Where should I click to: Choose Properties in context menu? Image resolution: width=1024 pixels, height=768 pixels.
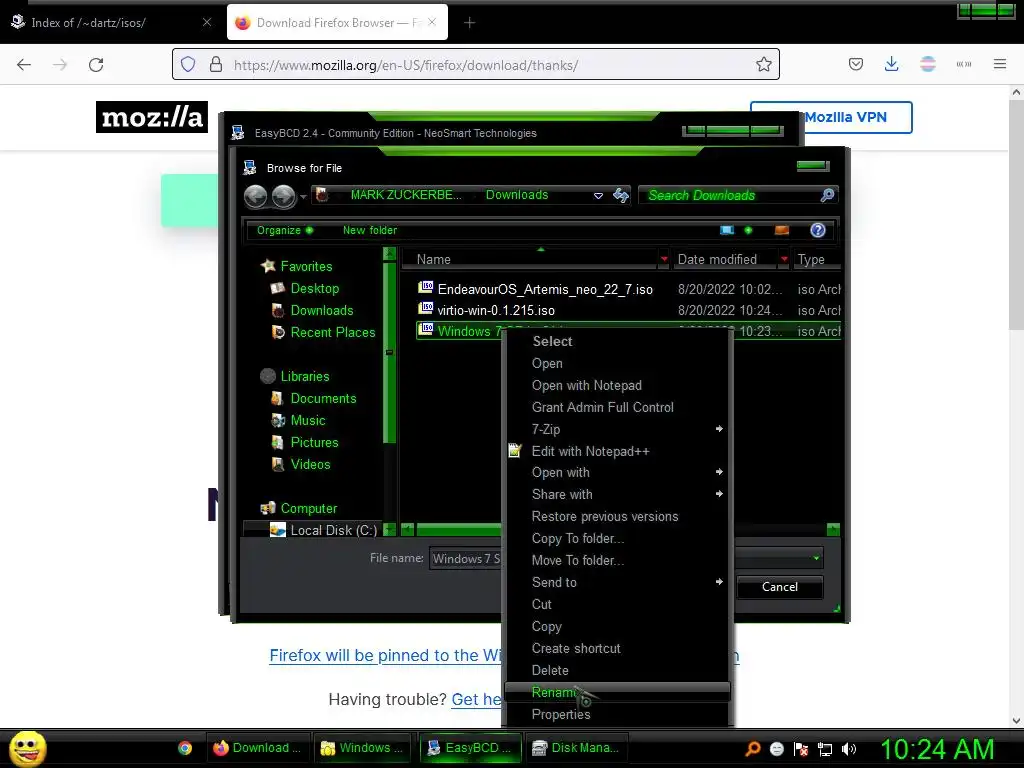616,714
